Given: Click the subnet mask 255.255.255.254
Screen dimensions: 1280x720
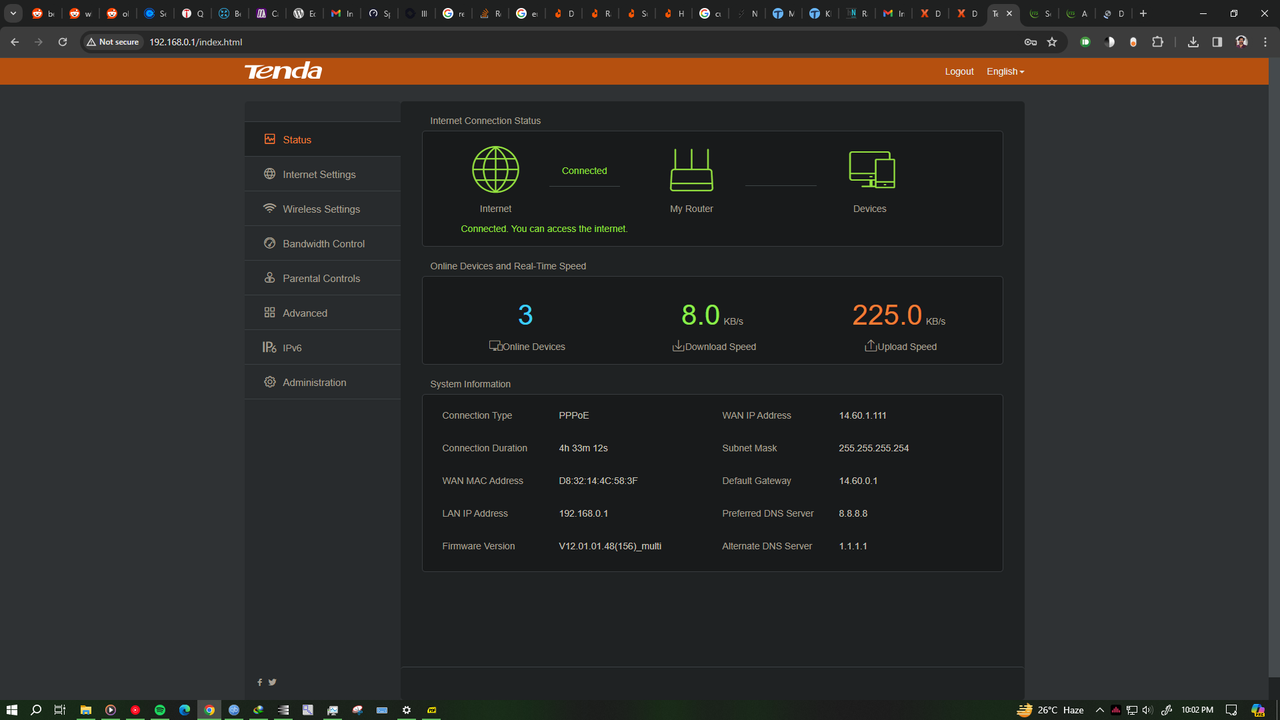Looking at the screenshot, I should 874,448.
